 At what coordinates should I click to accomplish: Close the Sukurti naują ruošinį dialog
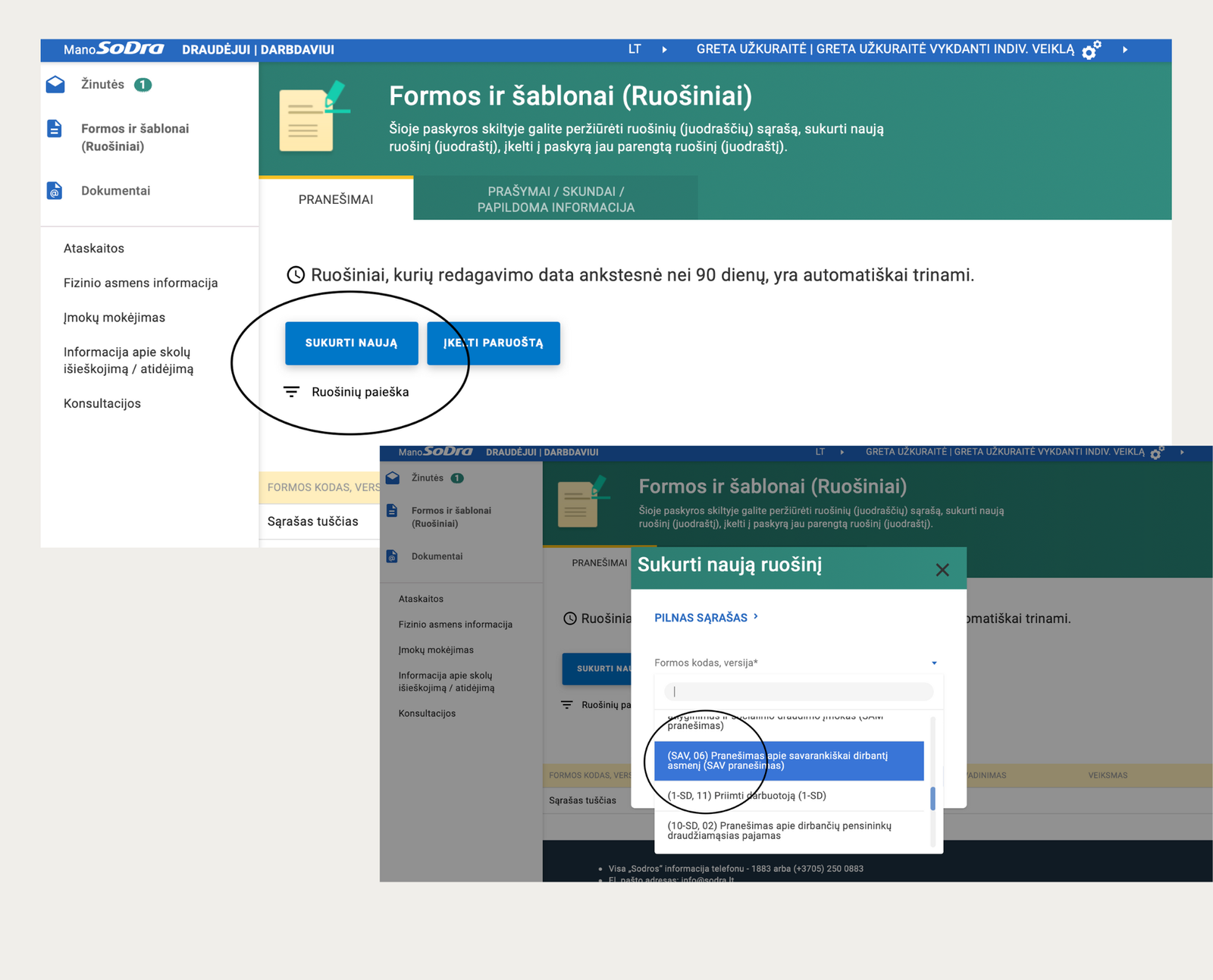pos(942,570)
